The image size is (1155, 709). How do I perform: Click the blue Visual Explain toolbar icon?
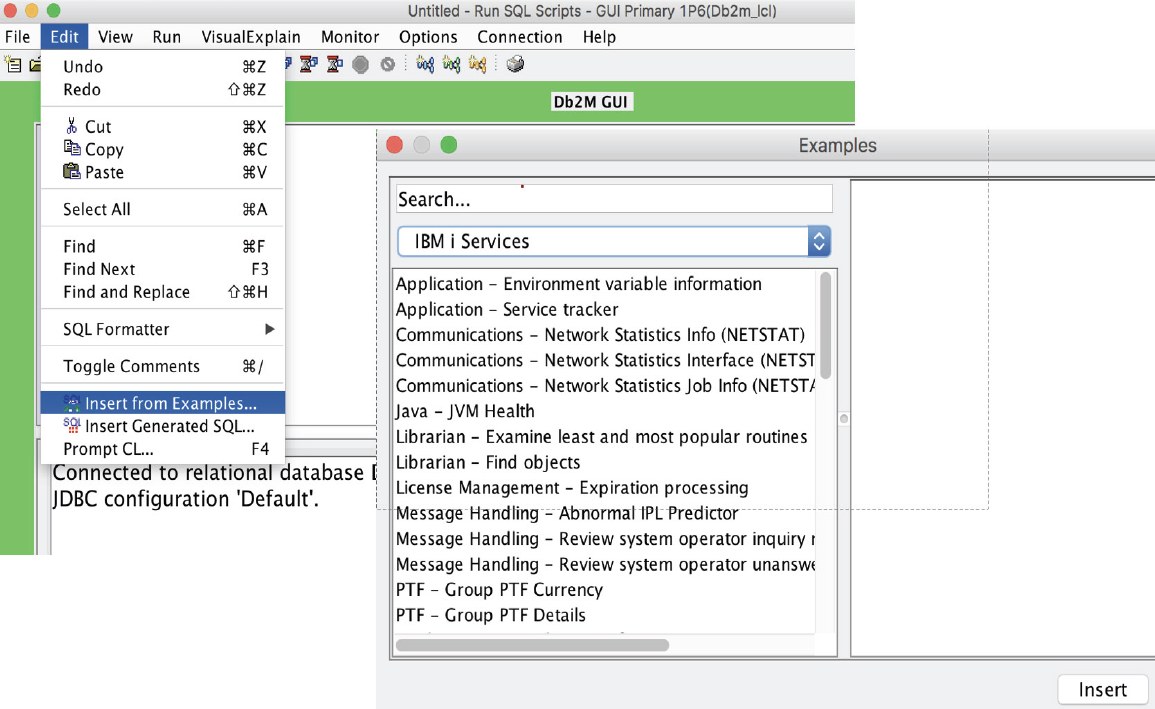coord(425,65)
